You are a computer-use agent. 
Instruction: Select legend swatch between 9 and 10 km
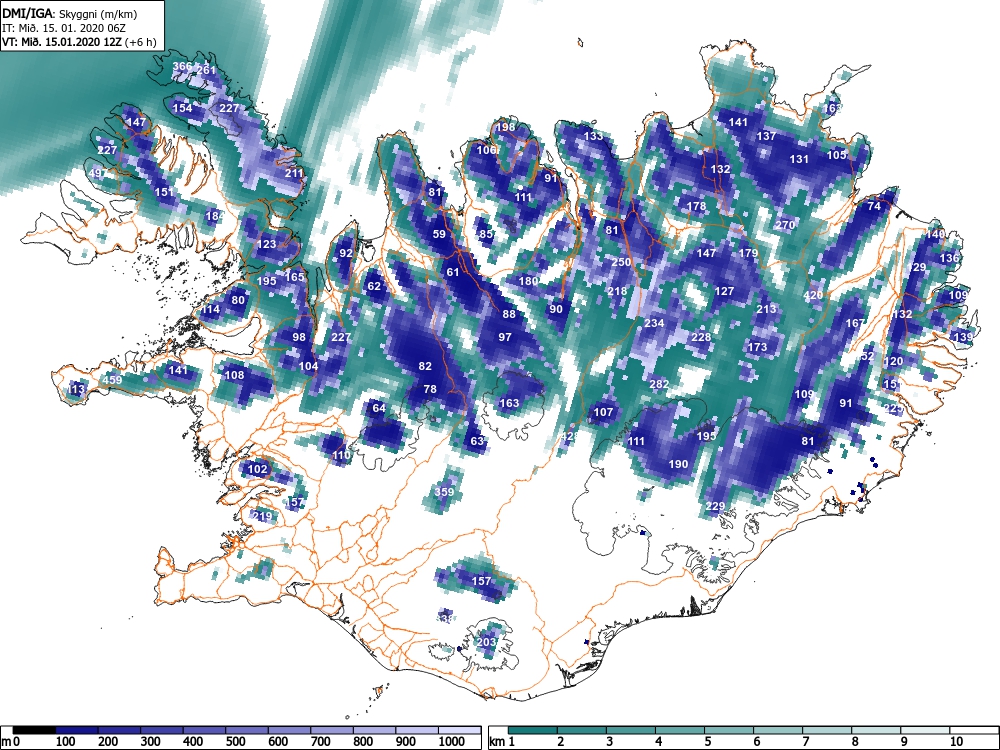tap(925, 730)
